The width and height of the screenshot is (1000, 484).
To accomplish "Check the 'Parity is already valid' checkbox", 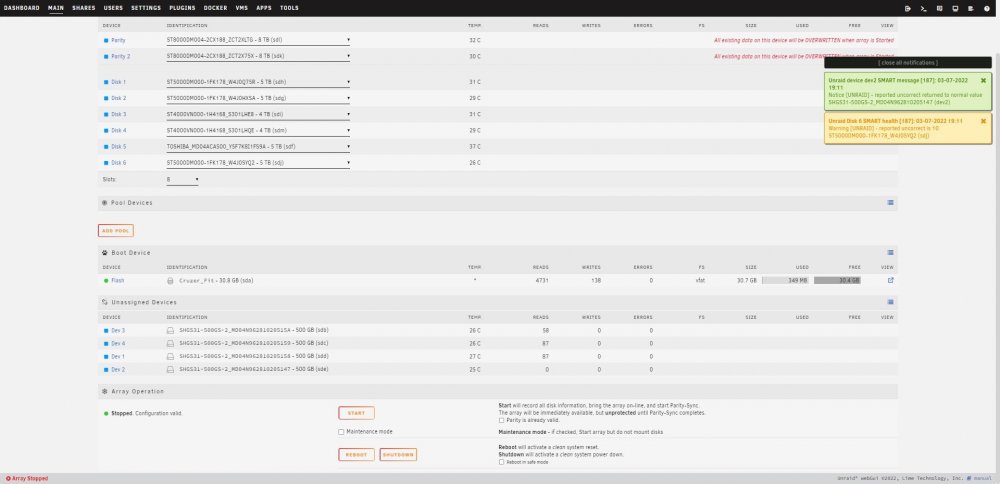I will pos(501,420).
